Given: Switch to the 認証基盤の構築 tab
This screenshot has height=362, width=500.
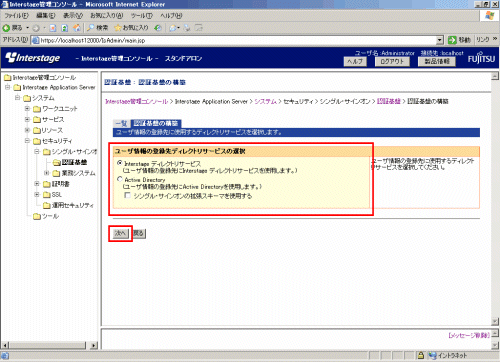Looking at the screenshot, I should (x=156, y=123).
